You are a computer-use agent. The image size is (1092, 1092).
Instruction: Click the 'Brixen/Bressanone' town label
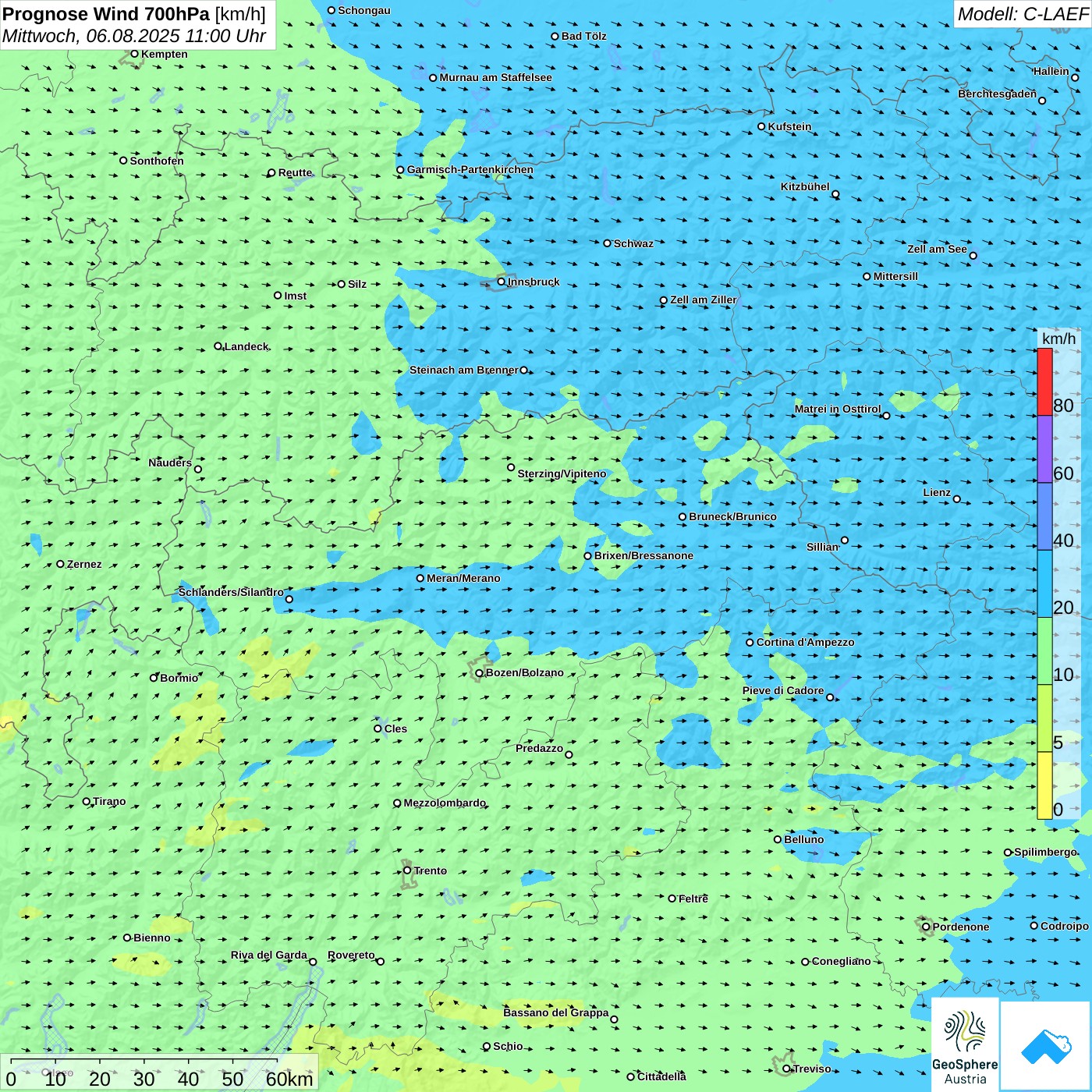(x=643, y=556)
